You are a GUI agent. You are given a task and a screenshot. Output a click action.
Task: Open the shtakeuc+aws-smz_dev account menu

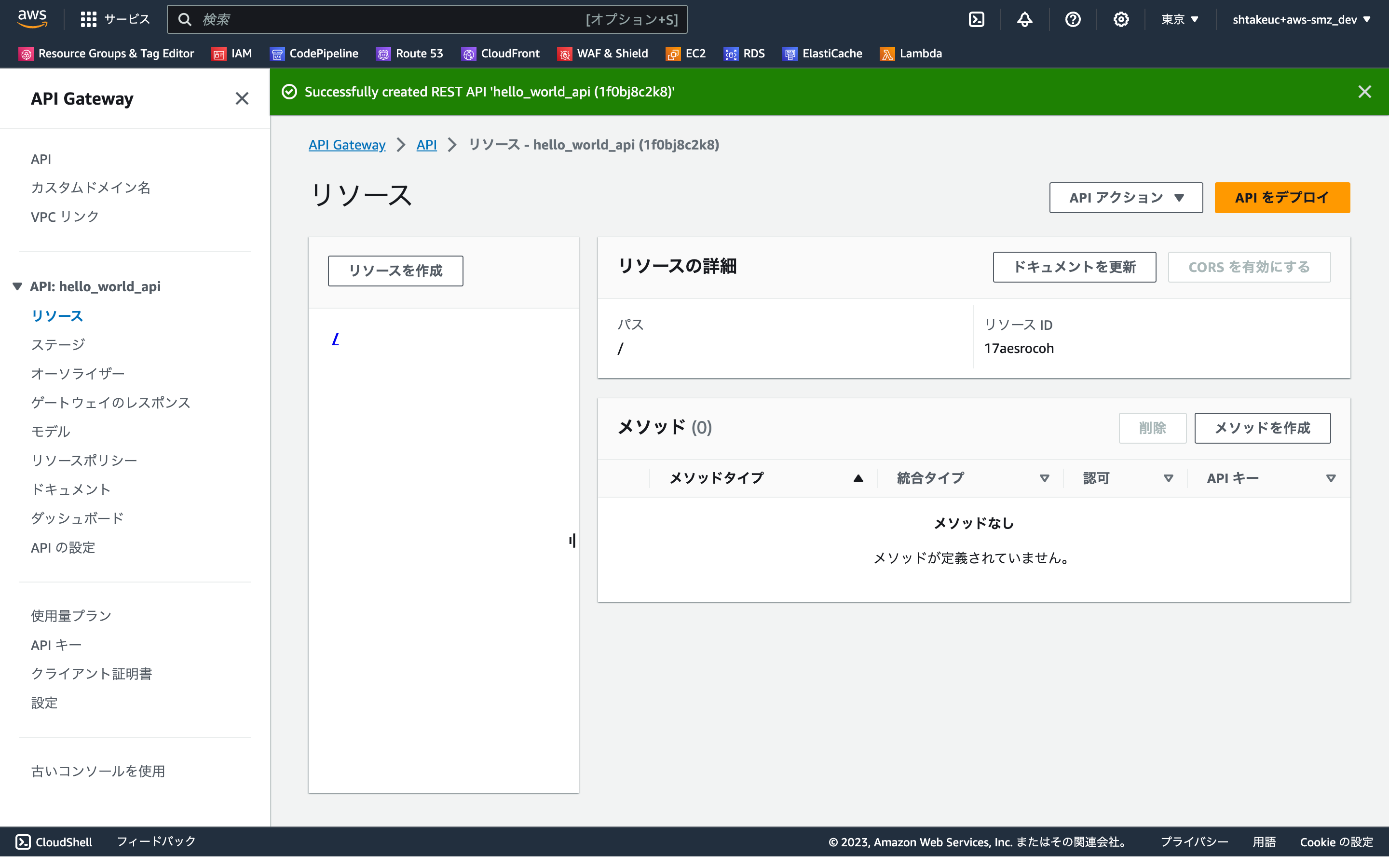click(x=1301, y=19)
